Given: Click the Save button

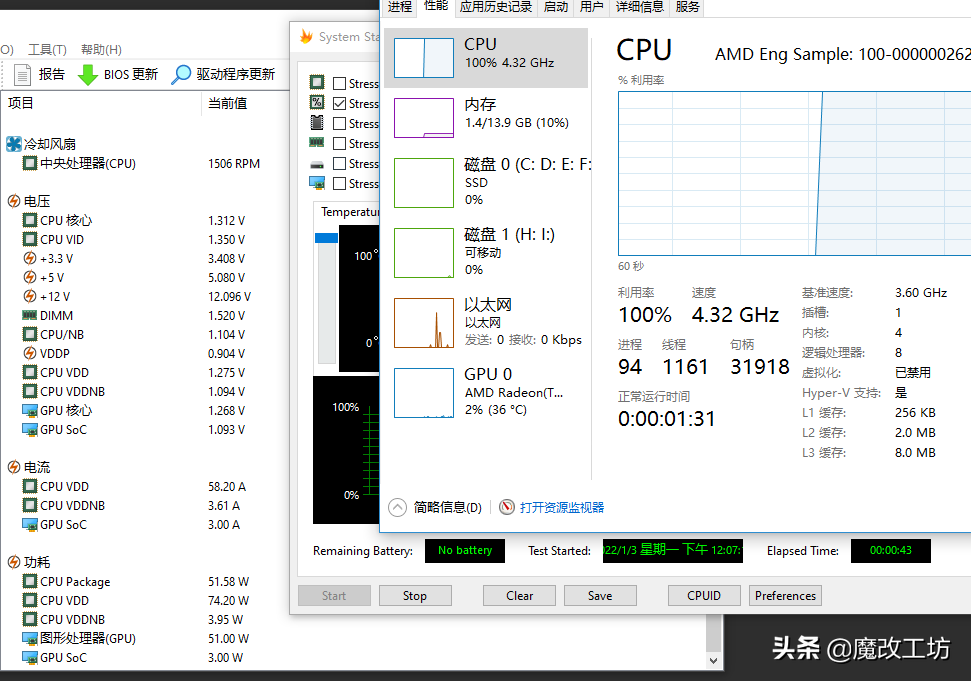Looking at the screenshot, I should [600, 596].
